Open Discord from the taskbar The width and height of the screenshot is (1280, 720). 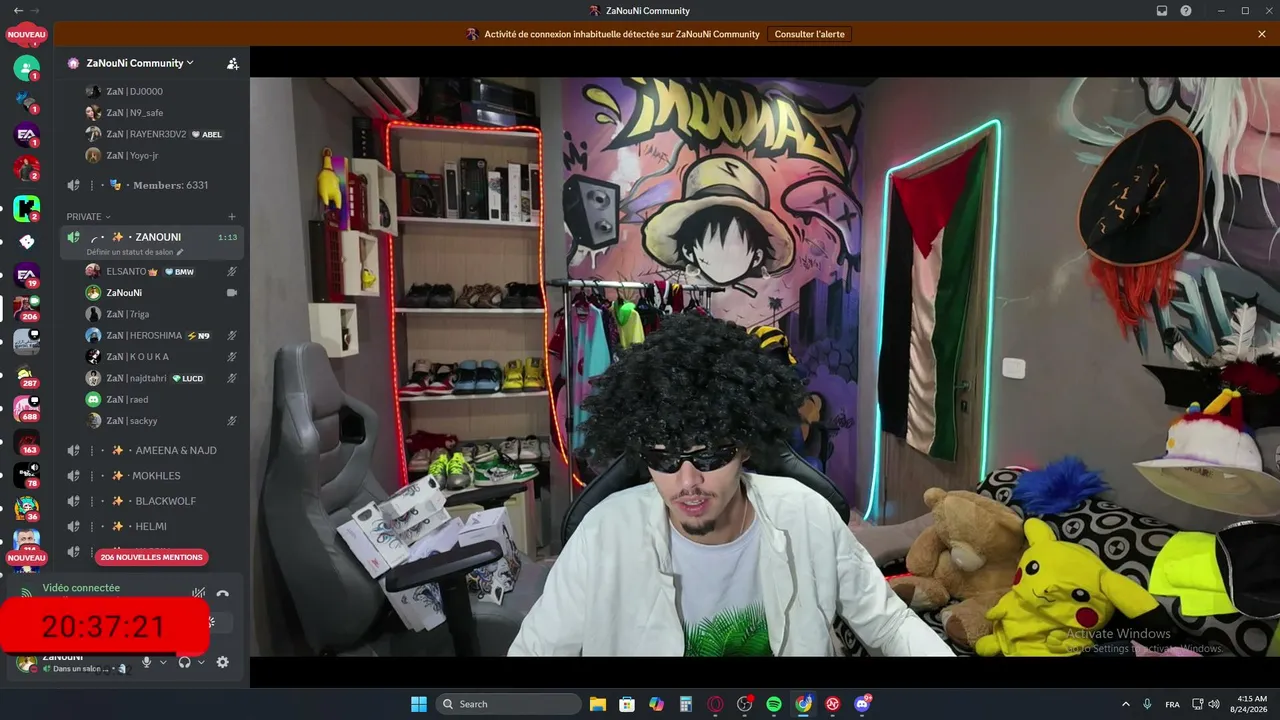point(862,704)
